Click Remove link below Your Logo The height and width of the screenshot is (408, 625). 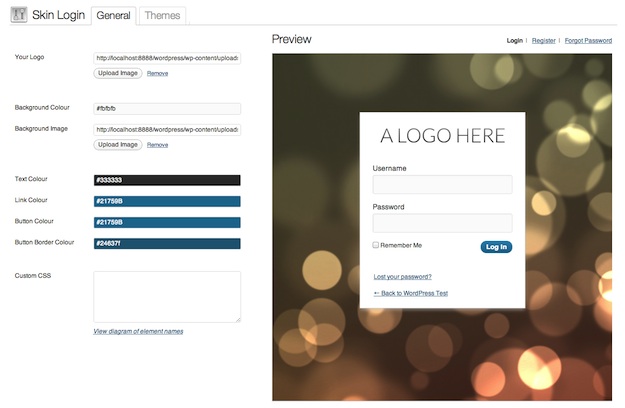[x=157, y=74]
